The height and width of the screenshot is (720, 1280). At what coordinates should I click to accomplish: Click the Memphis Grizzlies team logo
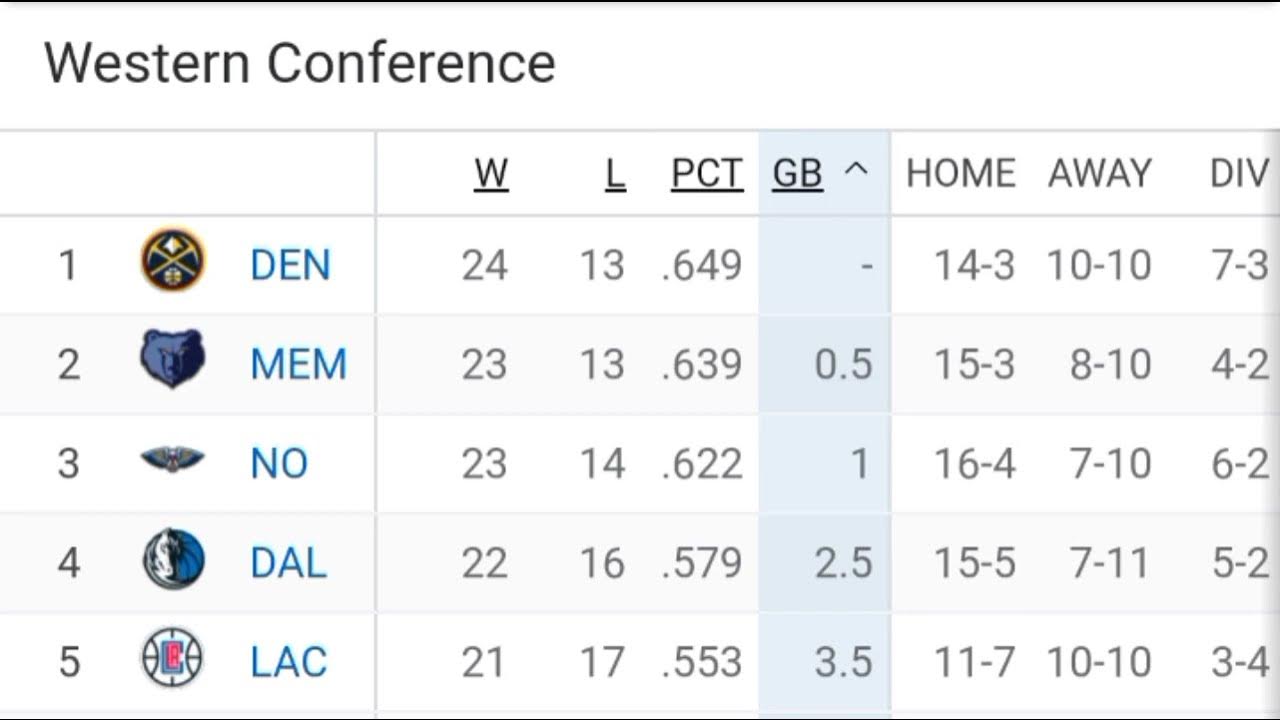pyautogui.click(x=173, y=359)
